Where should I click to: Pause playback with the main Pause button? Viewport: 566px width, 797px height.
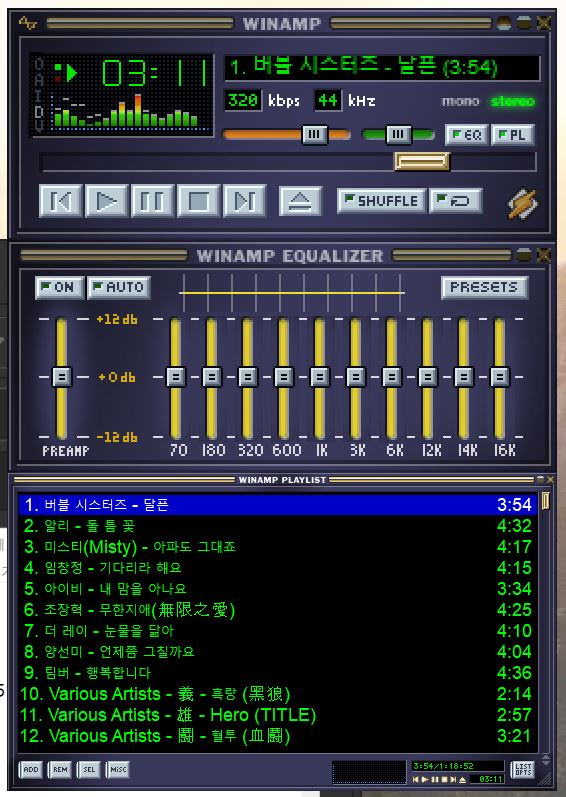[152, 201]
